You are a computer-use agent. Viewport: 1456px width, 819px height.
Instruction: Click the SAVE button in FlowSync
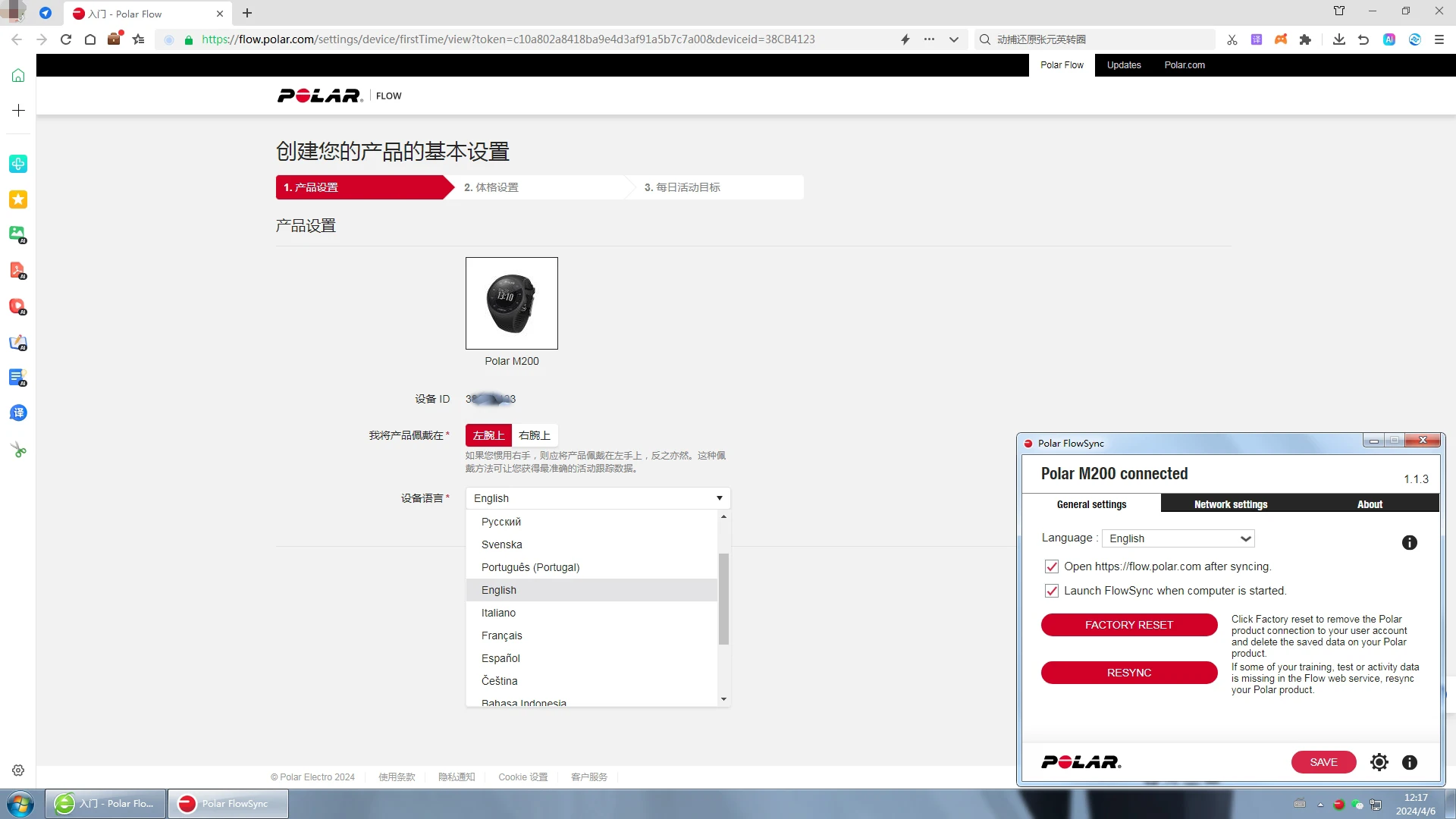click(1324, 762)
